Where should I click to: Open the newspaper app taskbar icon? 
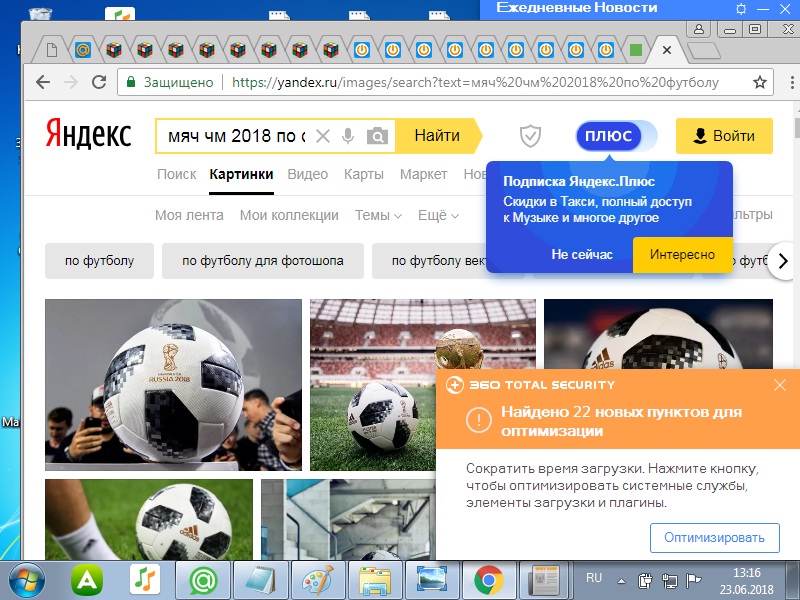pyautogui.click(x=544, y=580)
